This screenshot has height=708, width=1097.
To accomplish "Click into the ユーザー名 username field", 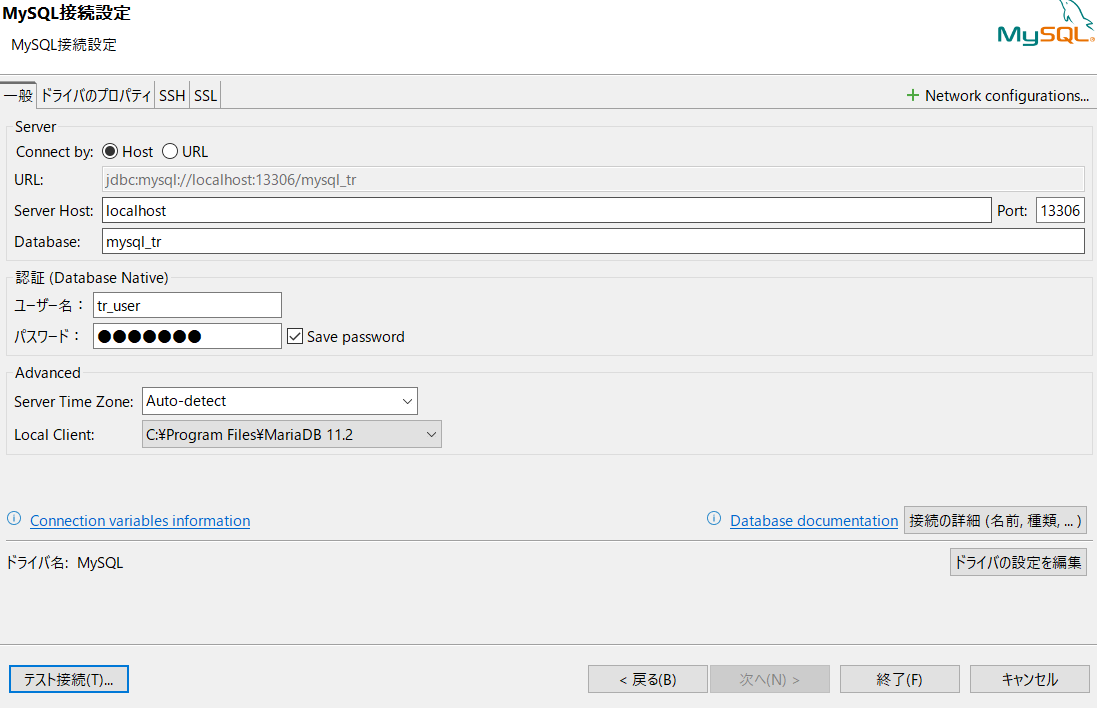I will (187, 306).
